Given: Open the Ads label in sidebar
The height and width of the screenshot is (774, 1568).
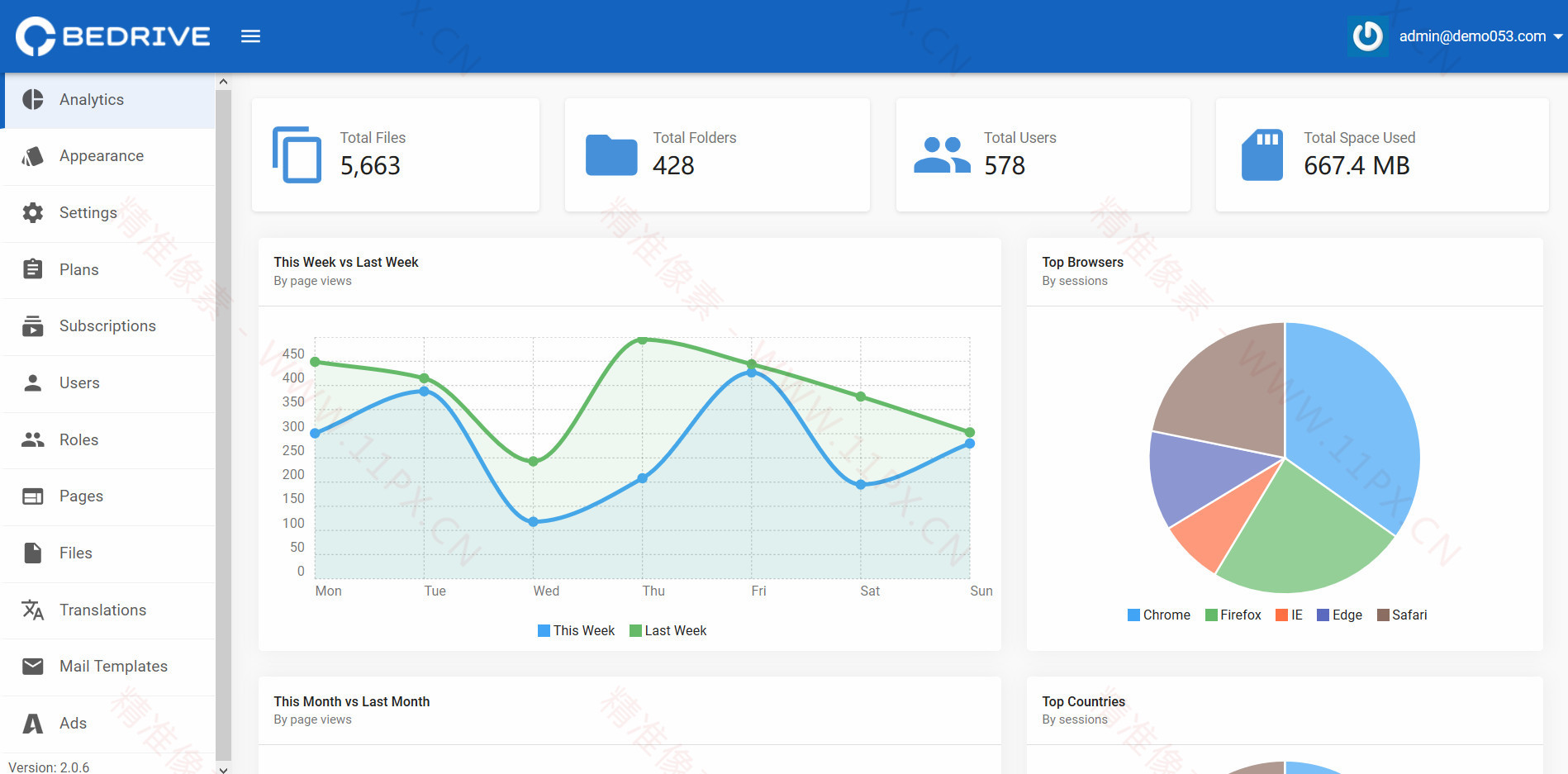Looking at the screenshot, I should click(73, 723).
